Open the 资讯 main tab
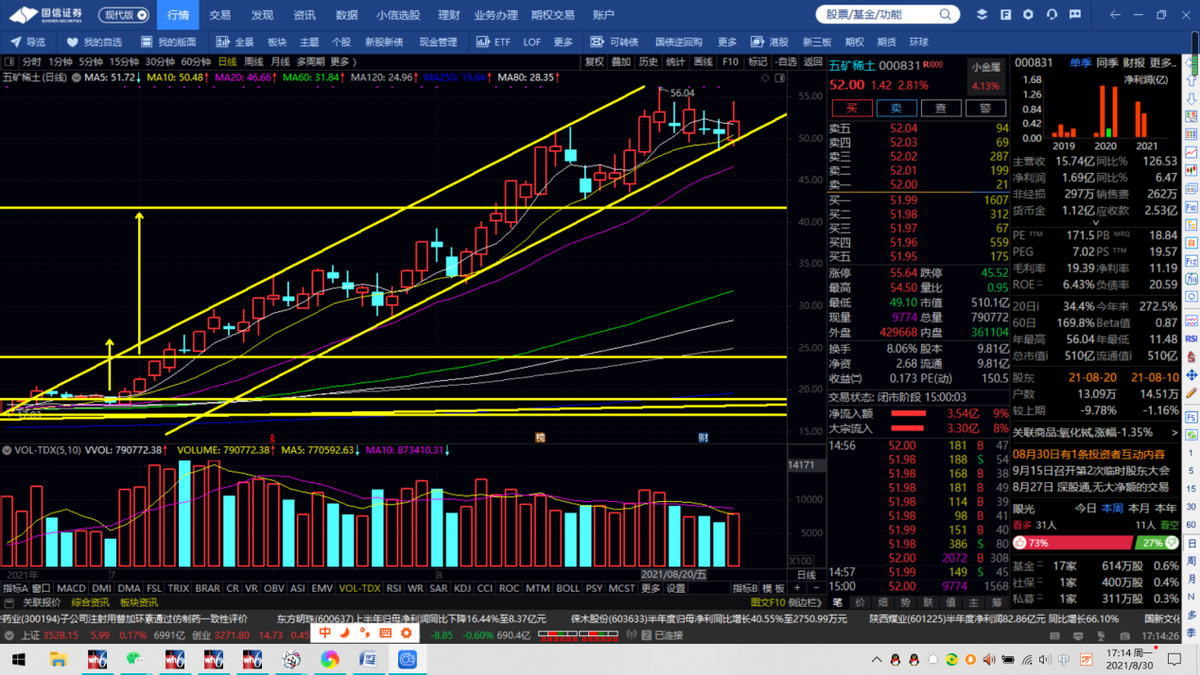 point(305,15)
